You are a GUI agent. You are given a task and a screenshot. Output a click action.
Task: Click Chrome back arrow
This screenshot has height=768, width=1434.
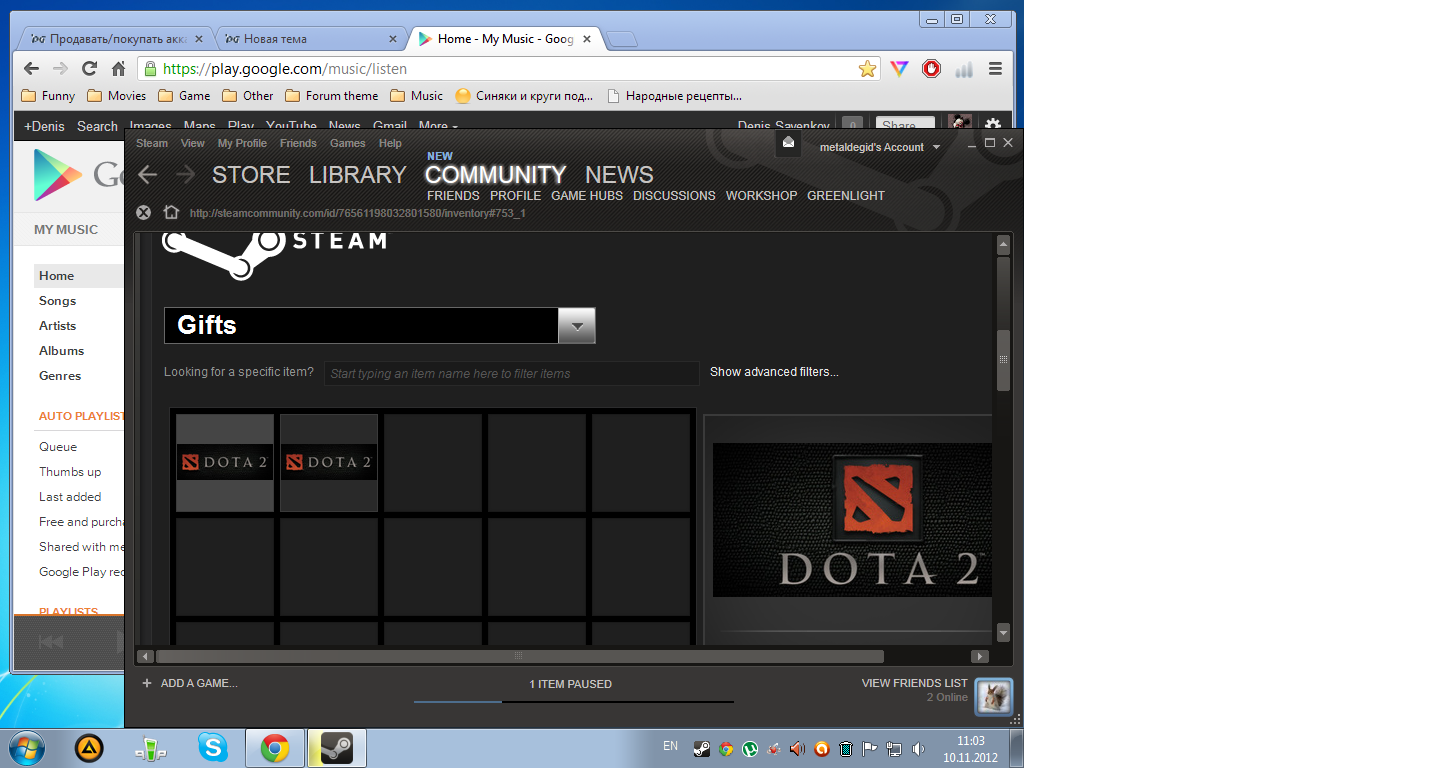coord(31,68)
